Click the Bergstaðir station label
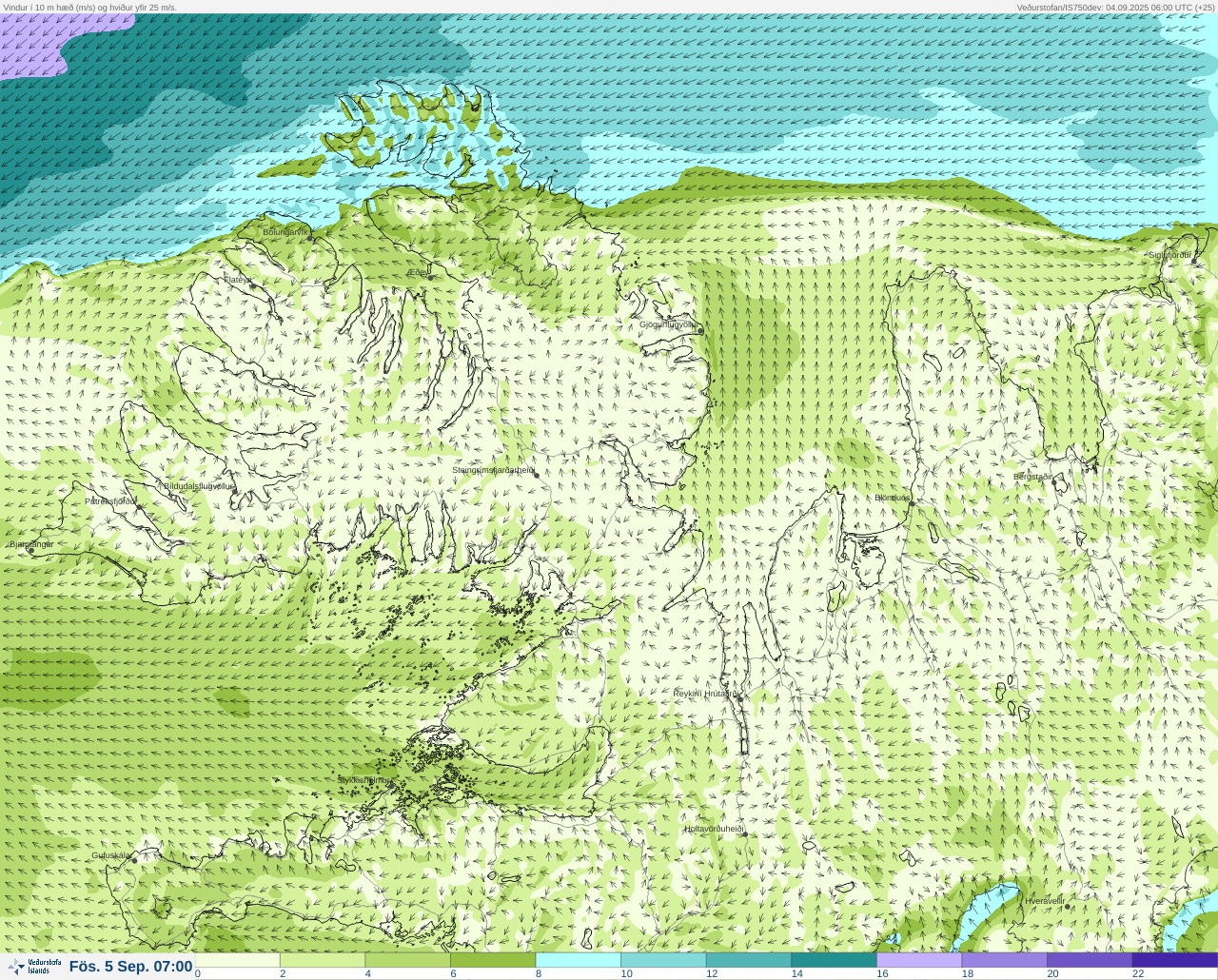This screenshot has height=980, width=1218. pyautogui.click(x=1032, y=477)
